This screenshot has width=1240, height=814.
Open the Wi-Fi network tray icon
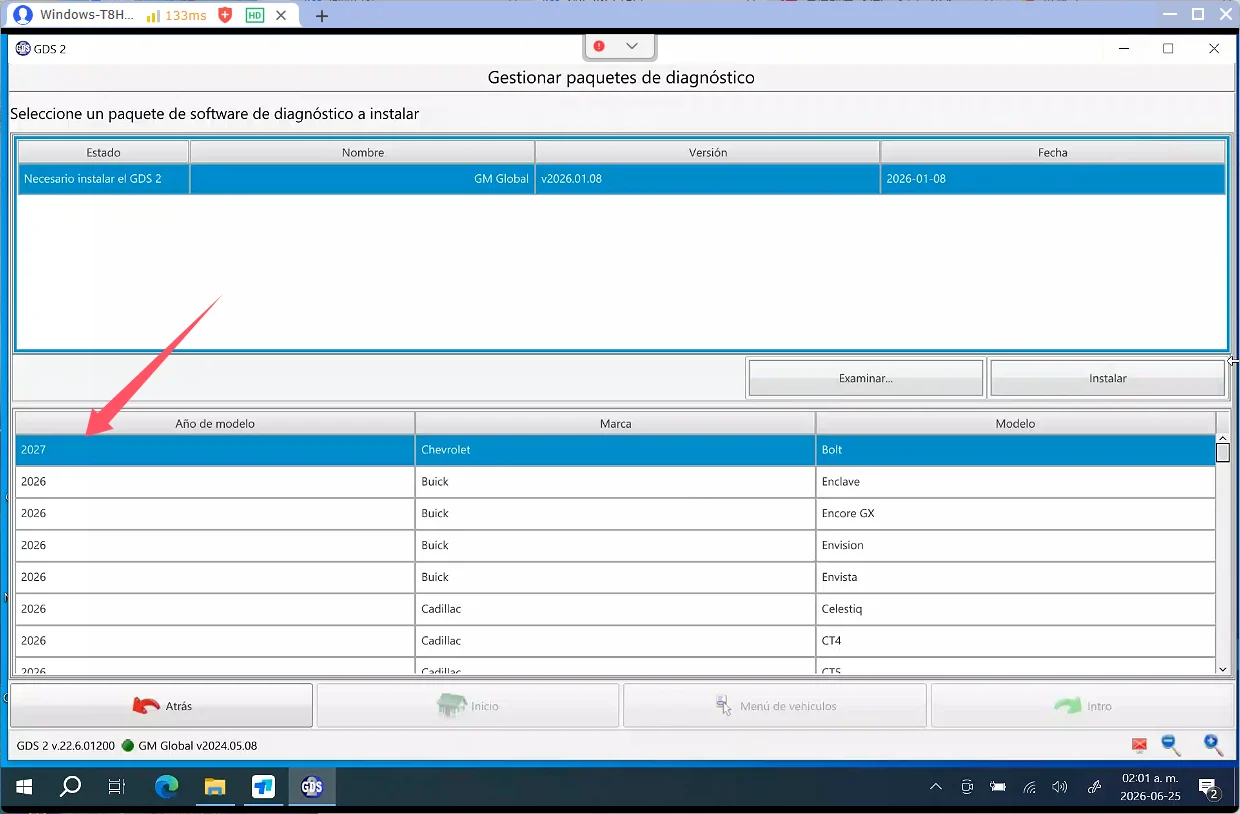[x=1029, y=787]
